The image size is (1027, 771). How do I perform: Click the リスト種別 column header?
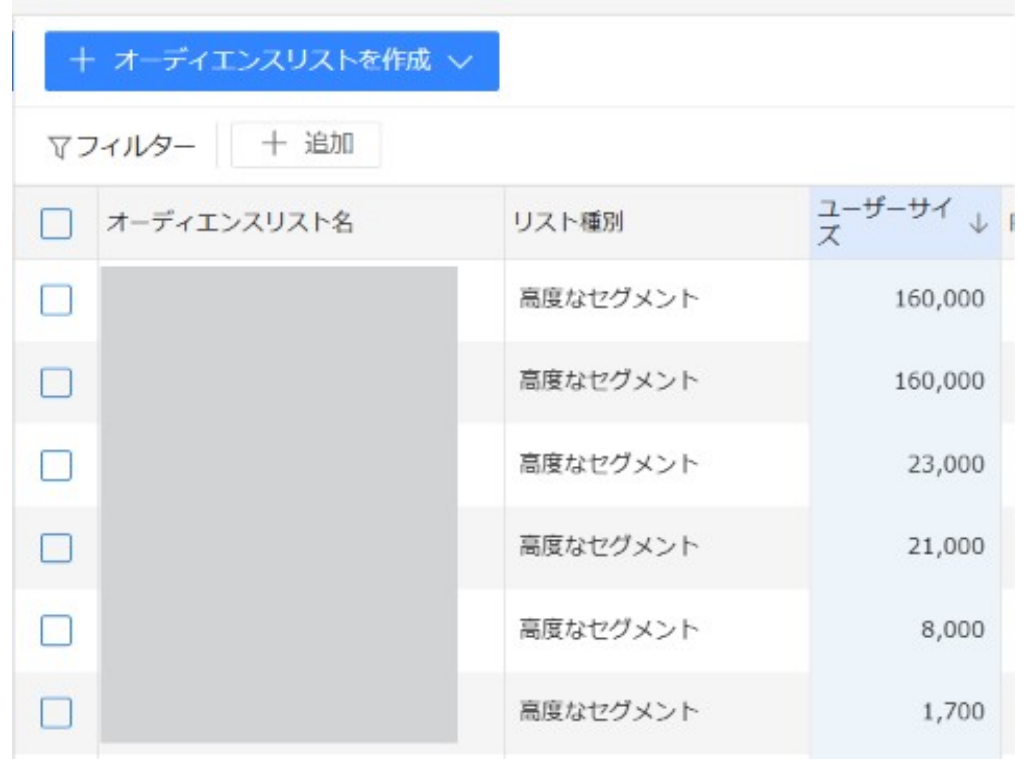click(568, 223)
